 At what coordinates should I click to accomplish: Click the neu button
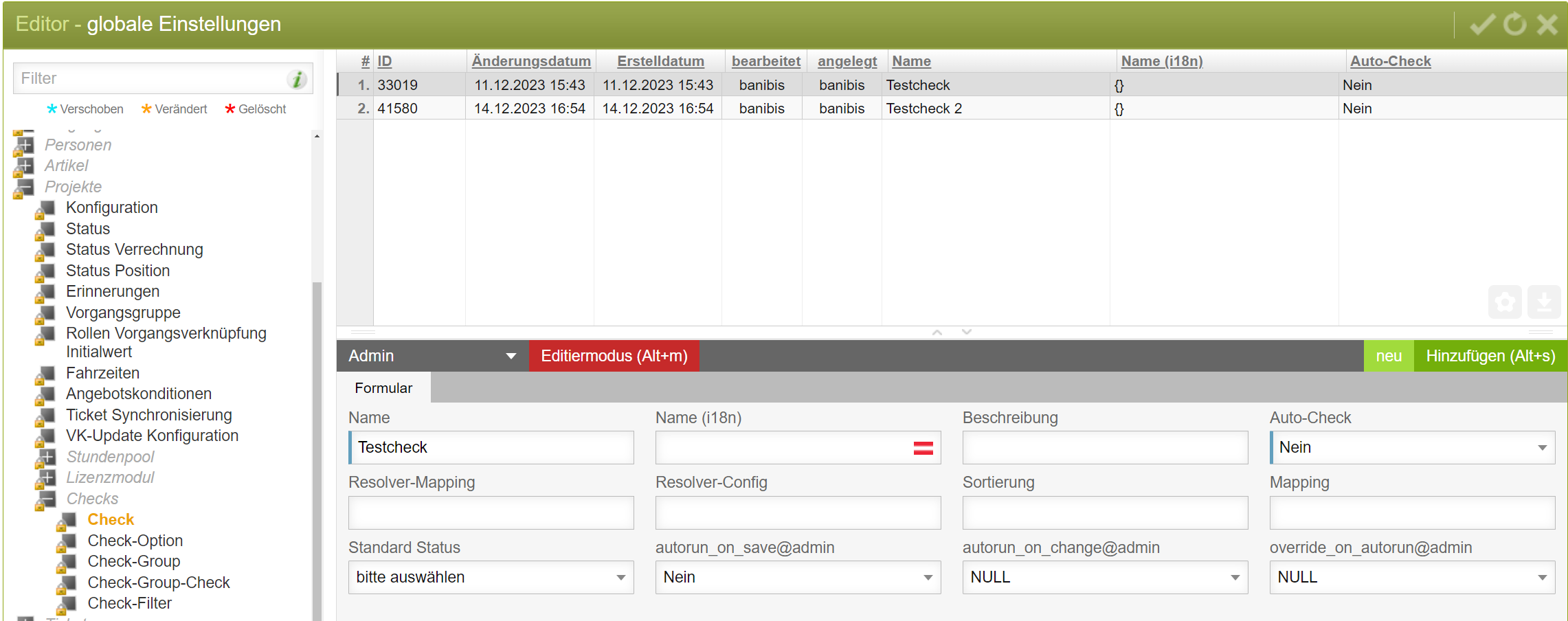coord(1389,356)
